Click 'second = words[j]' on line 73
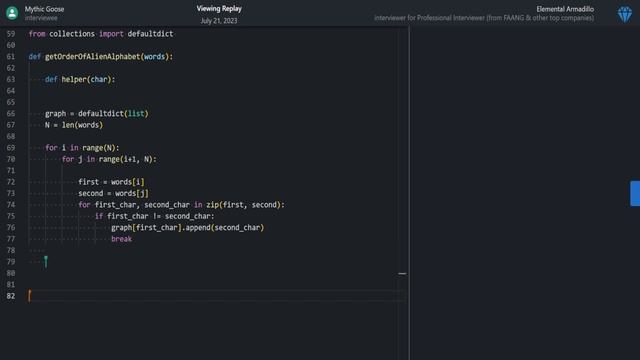This screenshot has width=640, height=360. 113,193
